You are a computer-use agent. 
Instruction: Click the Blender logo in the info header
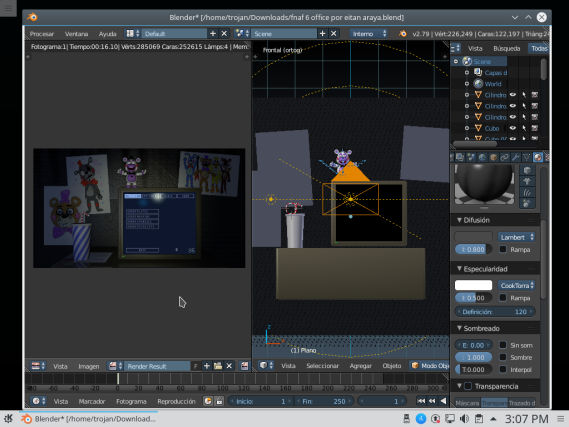(x=403, y=34)
